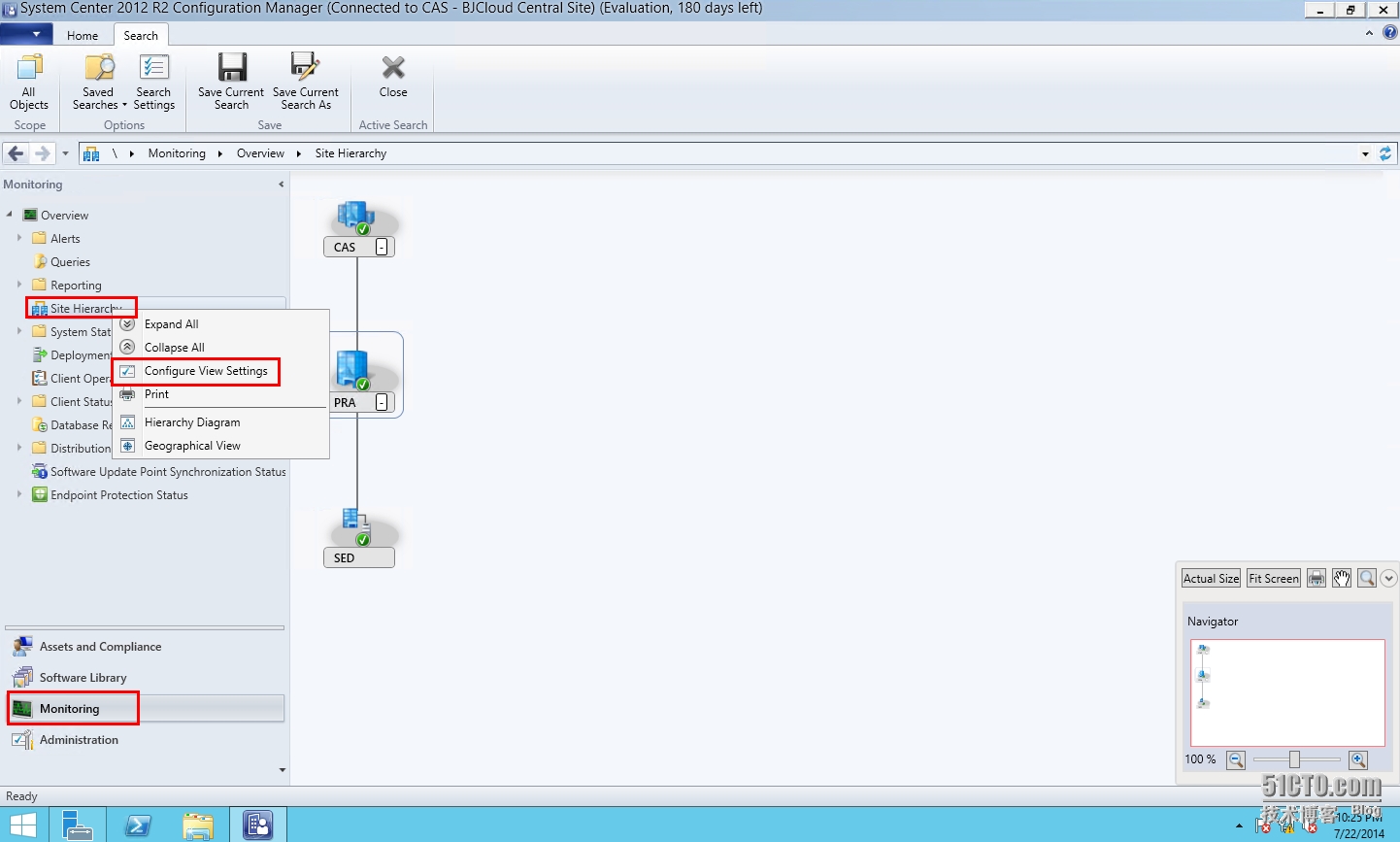Collapse the Overview tree node

[10, 215]
